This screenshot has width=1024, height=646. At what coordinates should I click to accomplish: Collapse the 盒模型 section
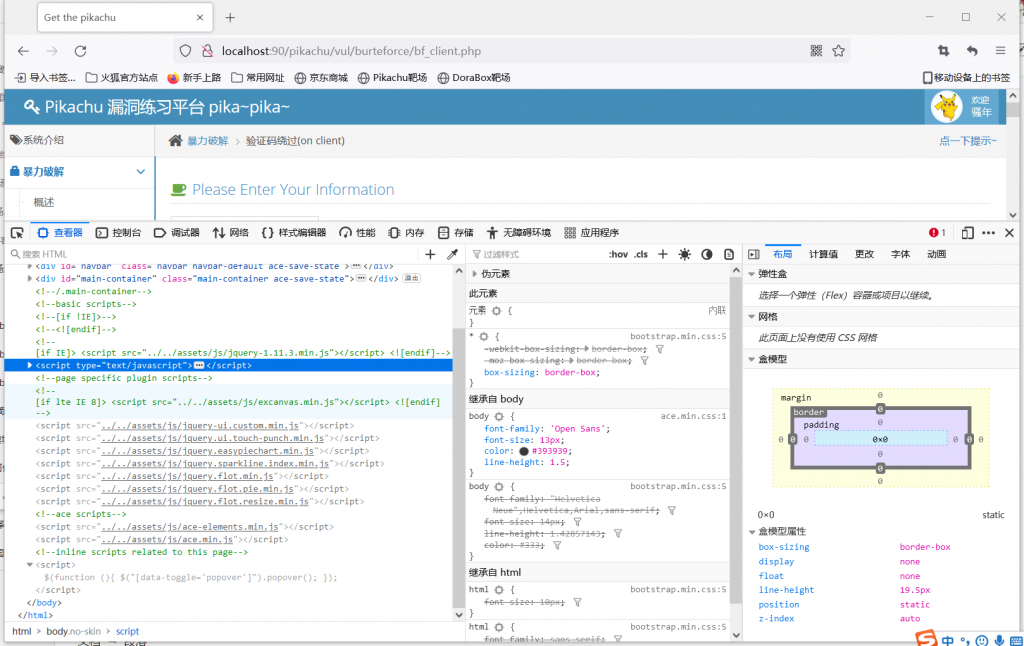(752, 359)
